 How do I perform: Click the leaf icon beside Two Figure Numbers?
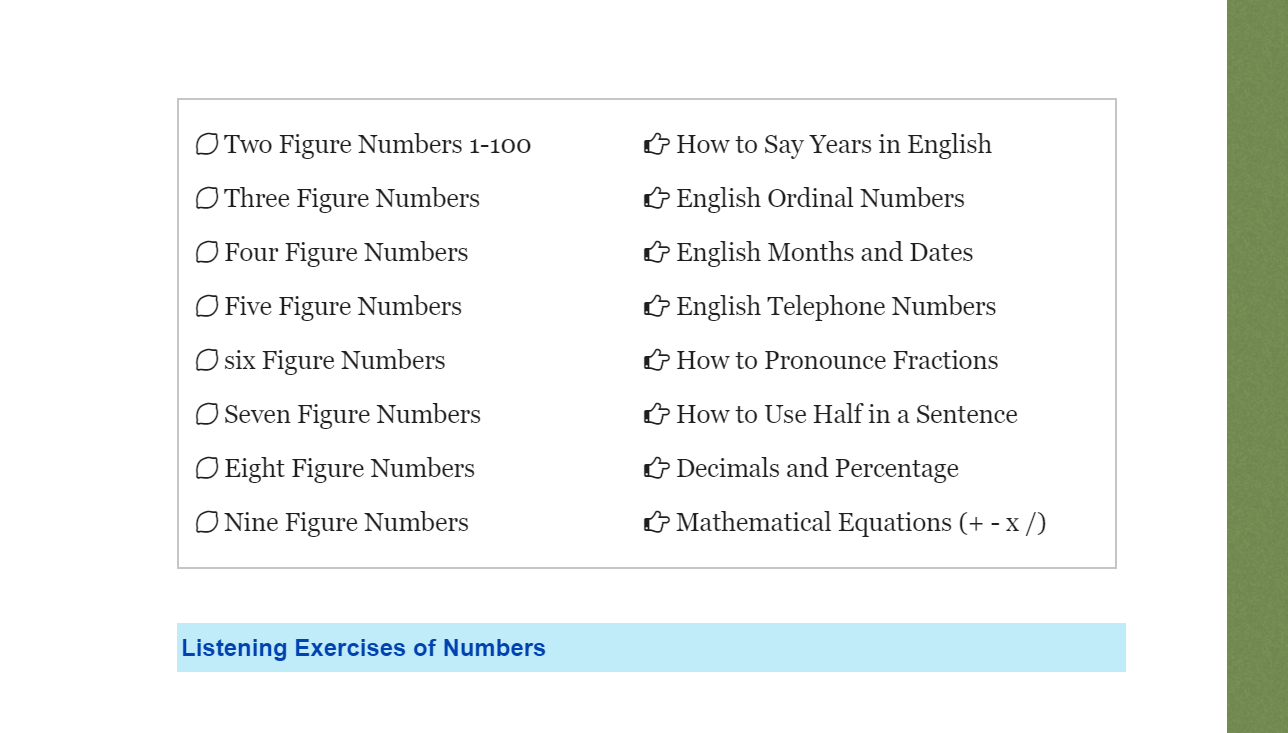[207, 145]
